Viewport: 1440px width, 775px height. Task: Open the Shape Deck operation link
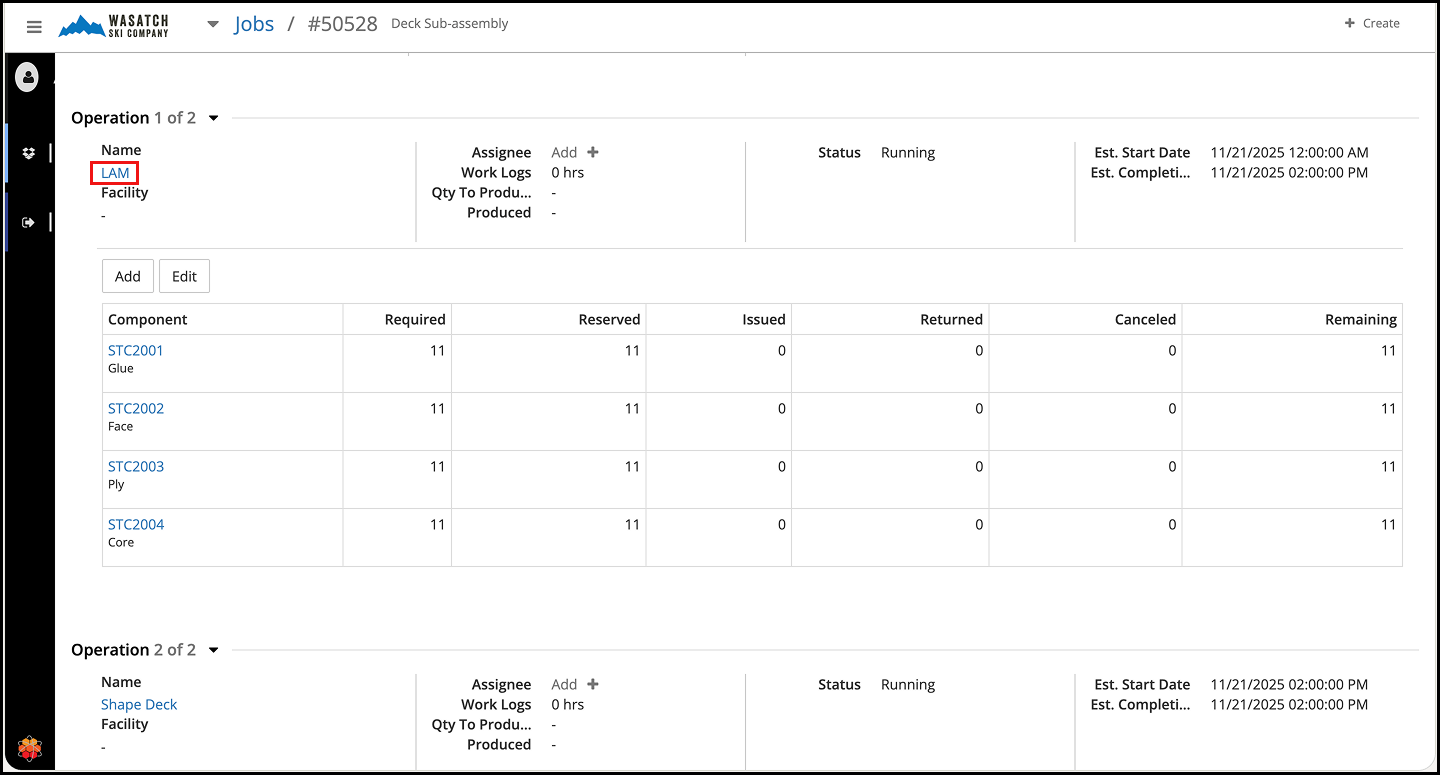(x=139, y=704)
